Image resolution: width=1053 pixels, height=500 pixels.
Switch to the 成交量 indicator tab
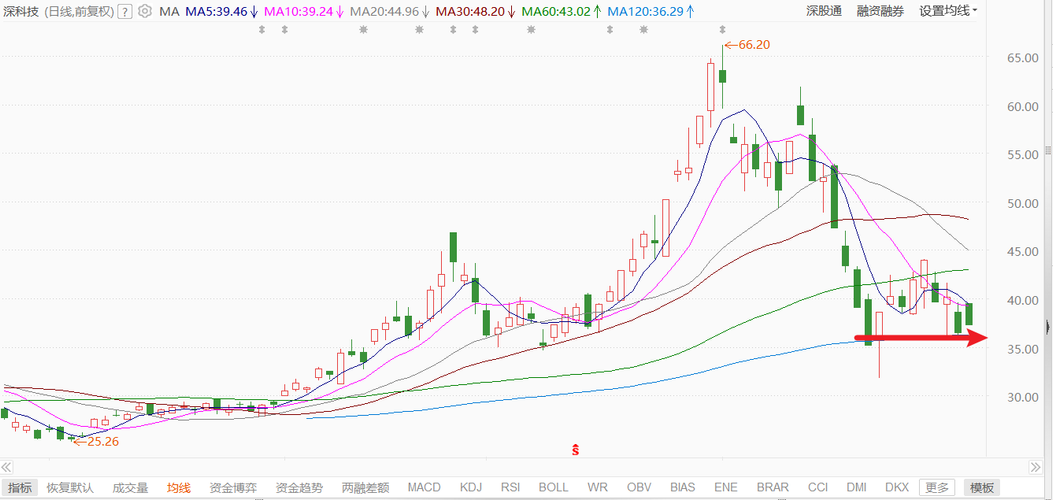coord(129,488)
